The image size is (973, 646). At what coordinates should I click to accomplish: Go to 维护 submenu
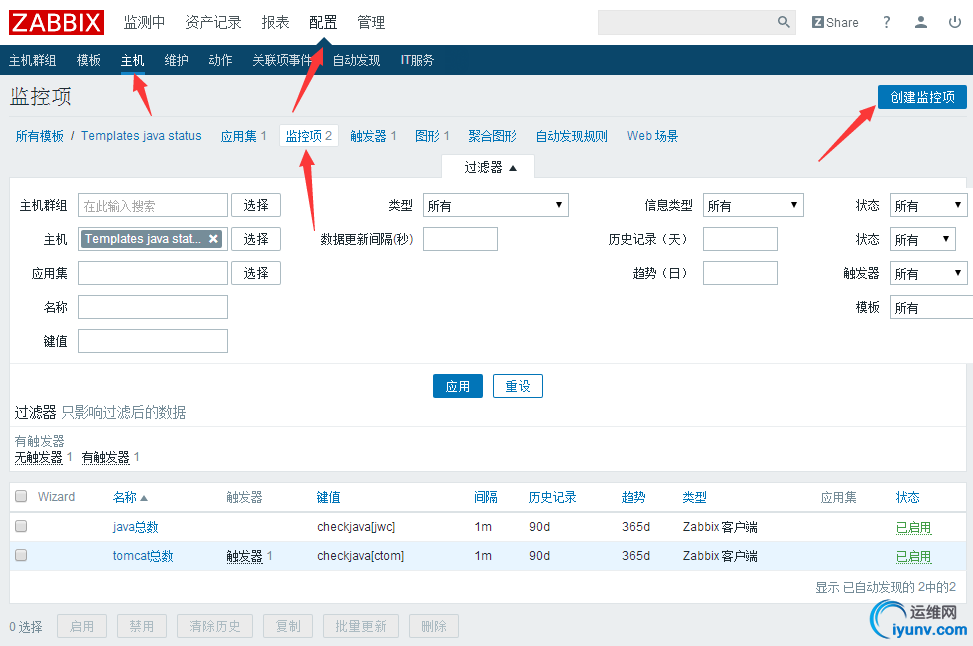tap(176, 60)
